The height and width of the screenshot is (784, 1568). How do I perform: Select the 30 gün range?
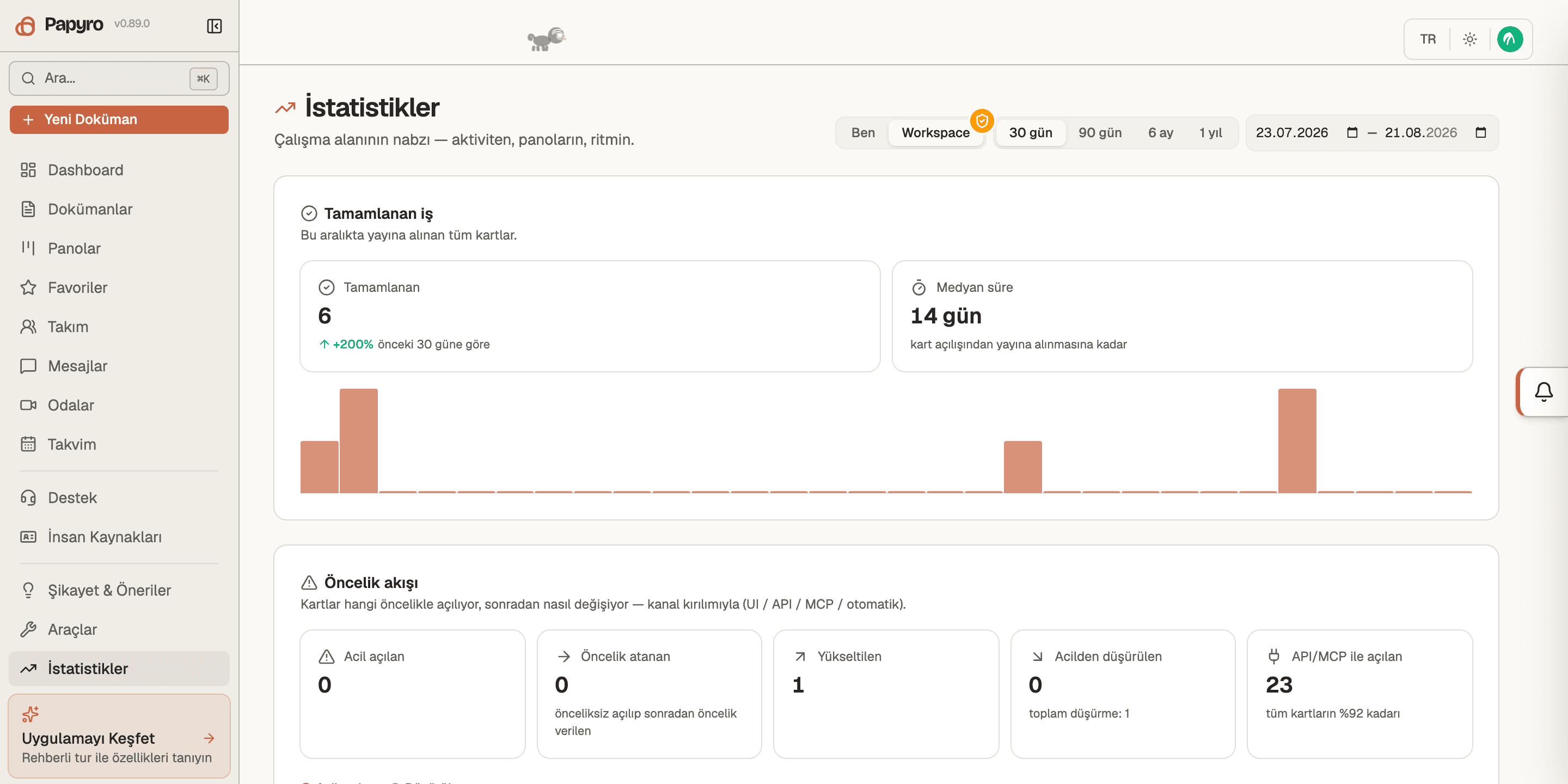click(1031, 133)
